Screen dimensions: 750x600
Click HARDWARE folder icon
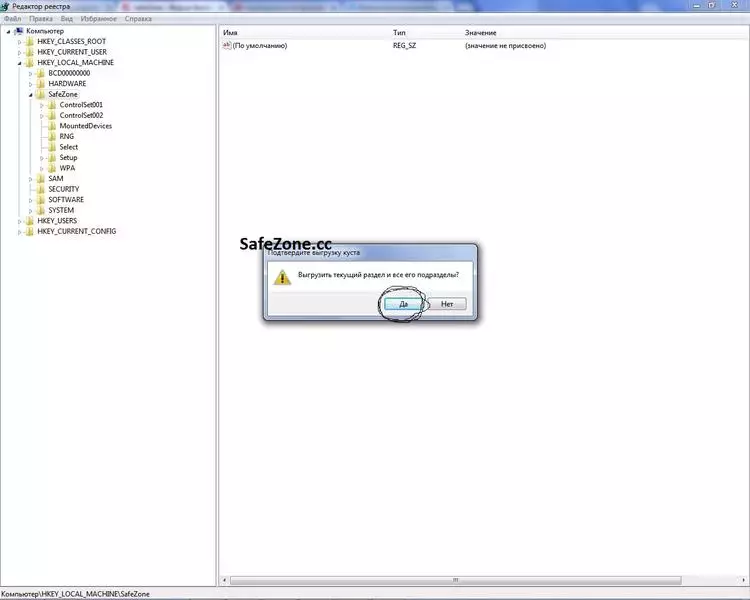pyautogui.click(x=41, y=84)
